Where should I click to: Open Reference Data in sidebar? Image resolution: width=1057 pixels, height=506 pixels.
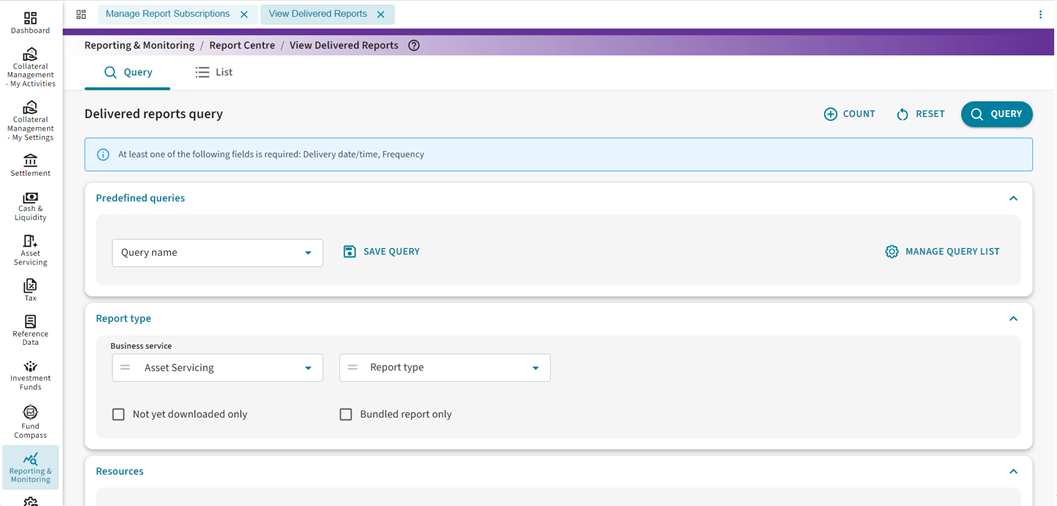pyautogui.click(x=30, y=329)
